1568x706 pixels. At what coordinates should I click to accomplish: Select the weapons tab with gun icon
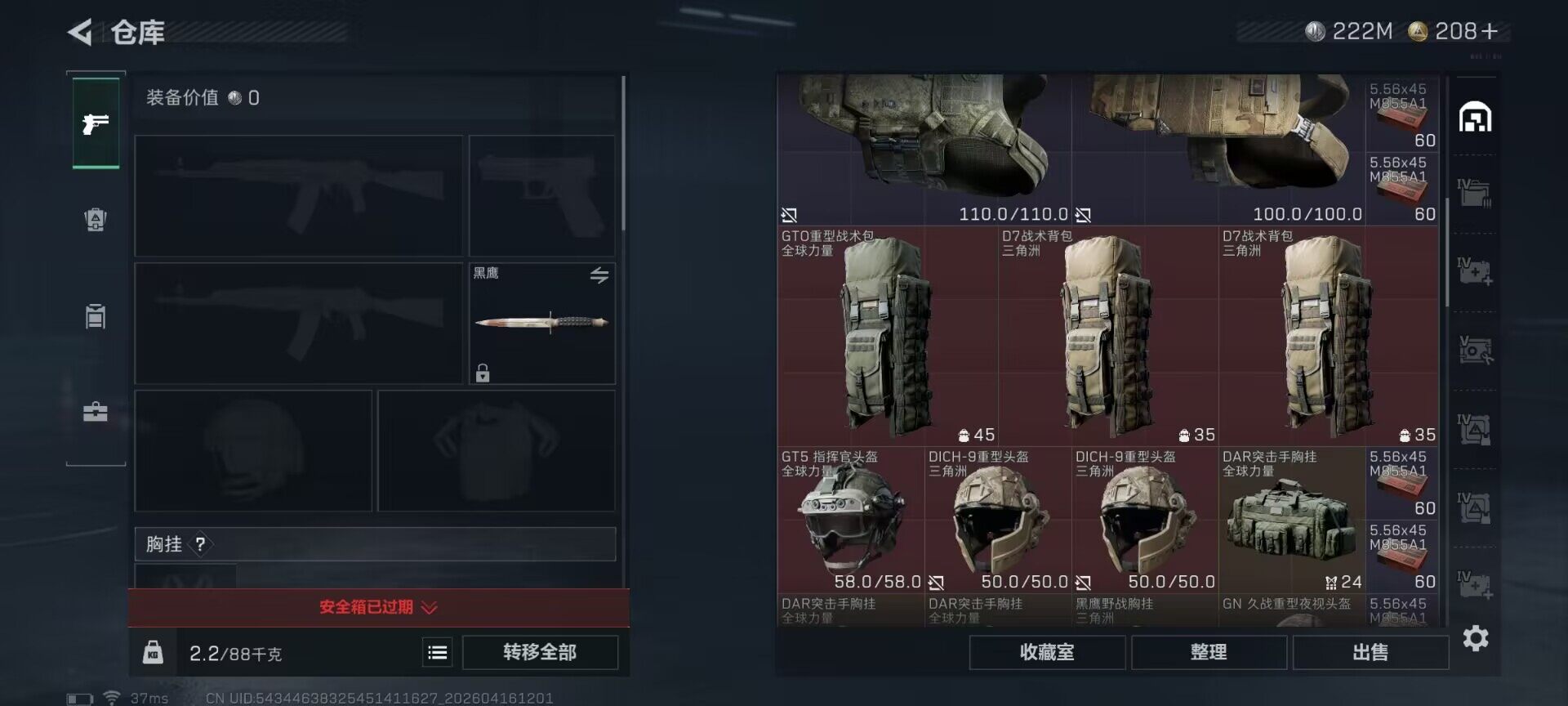pos(96,123)
